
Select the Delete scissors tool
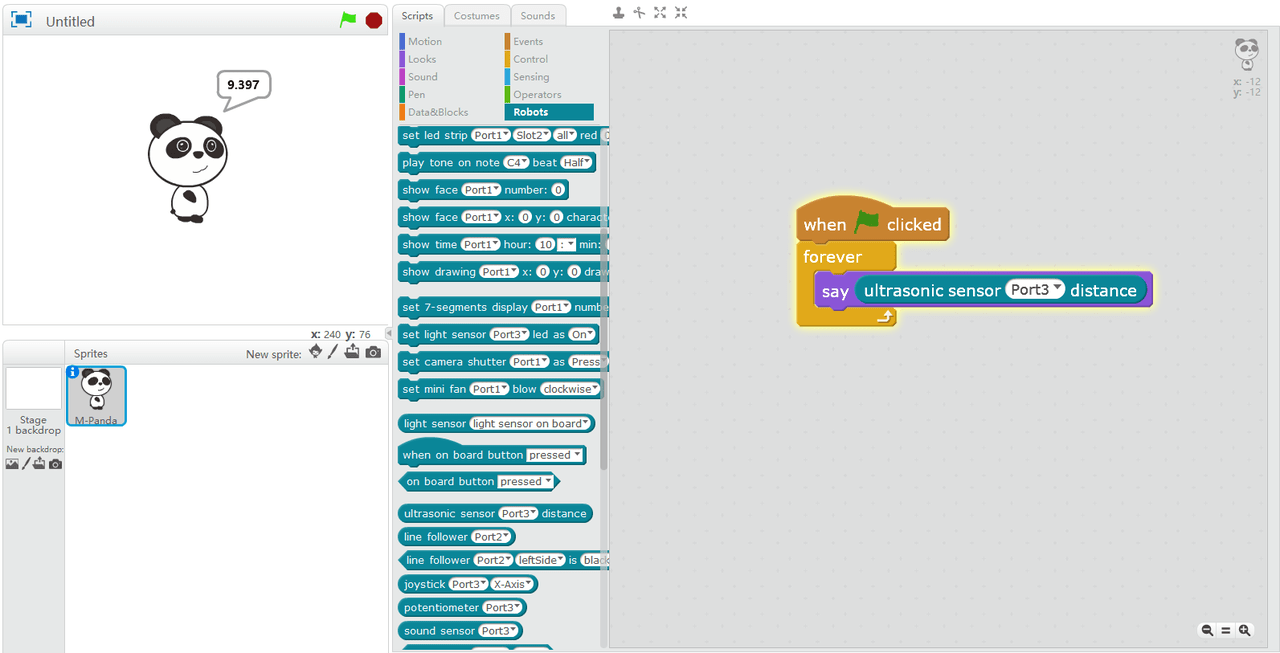click(x=638, y=13)
